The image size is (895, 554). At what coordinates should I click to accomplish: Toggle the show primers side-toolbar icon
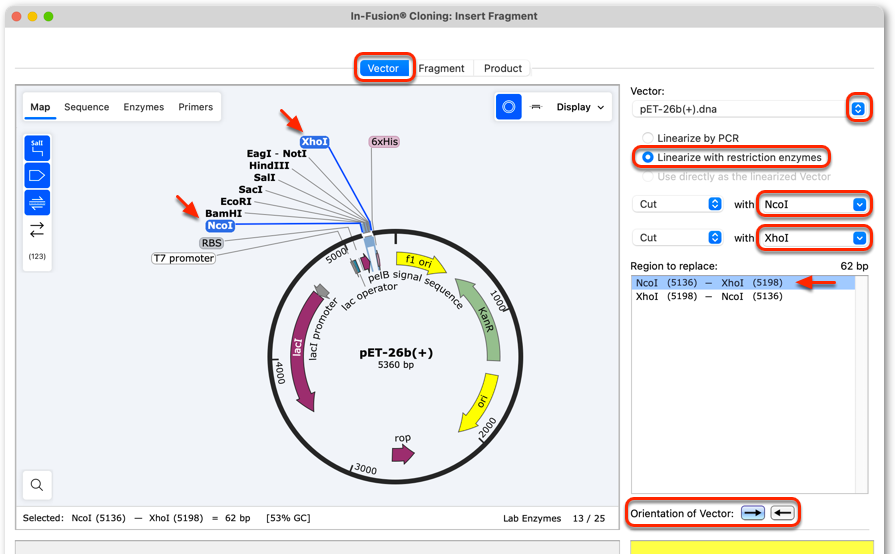click(37, 203)
